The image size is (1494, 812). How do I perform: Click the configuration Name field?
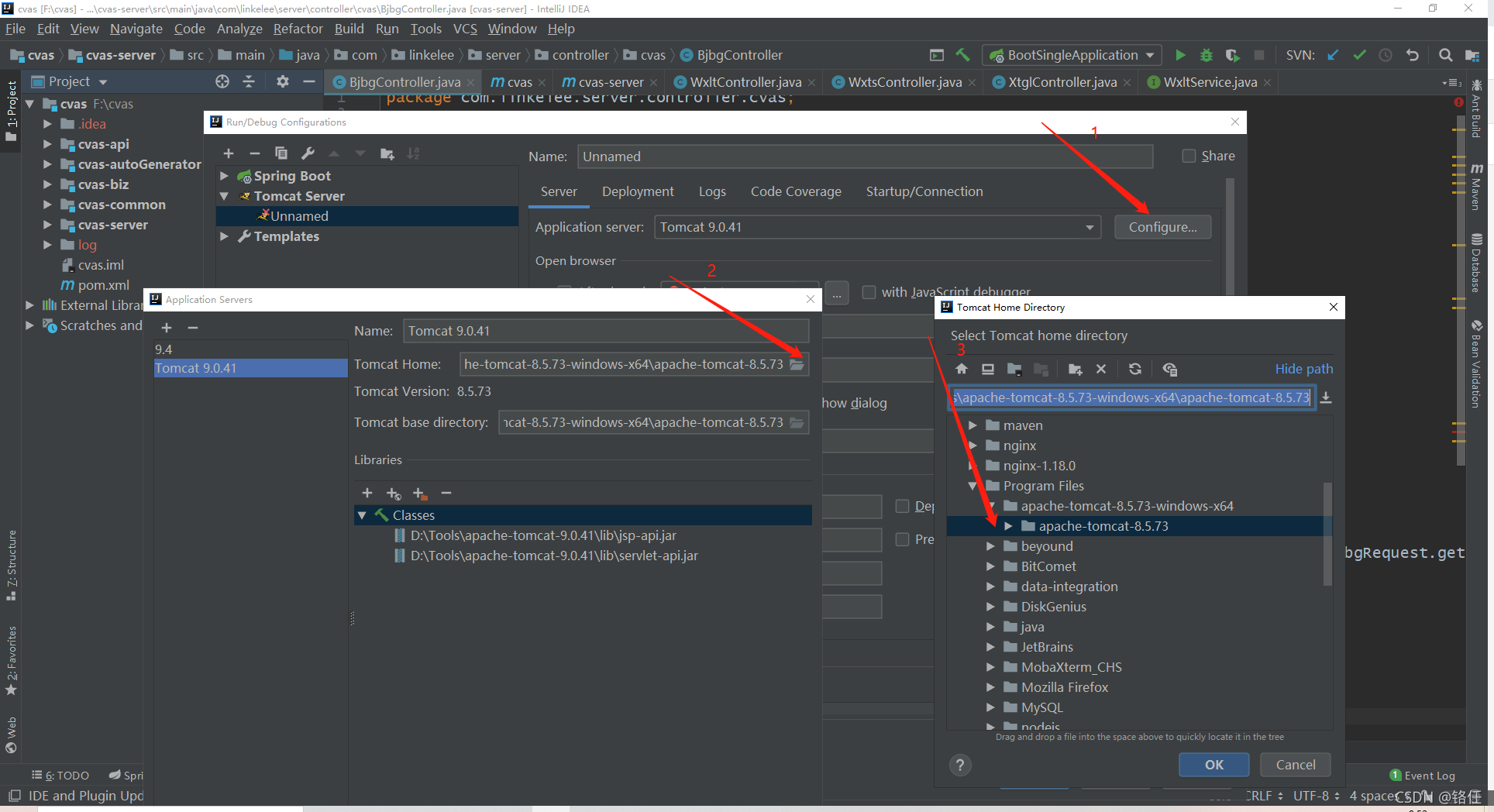point(866,157)
